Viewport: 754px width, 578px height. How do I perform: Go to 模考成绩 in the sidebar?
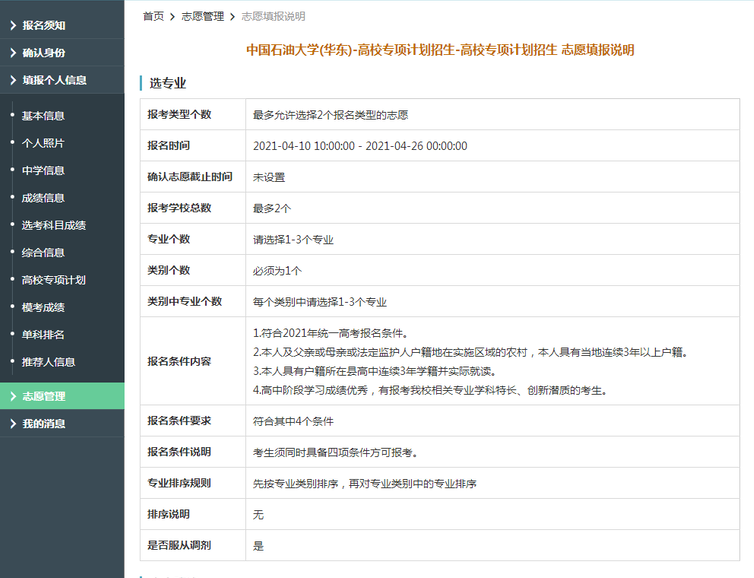coord(43,308)
